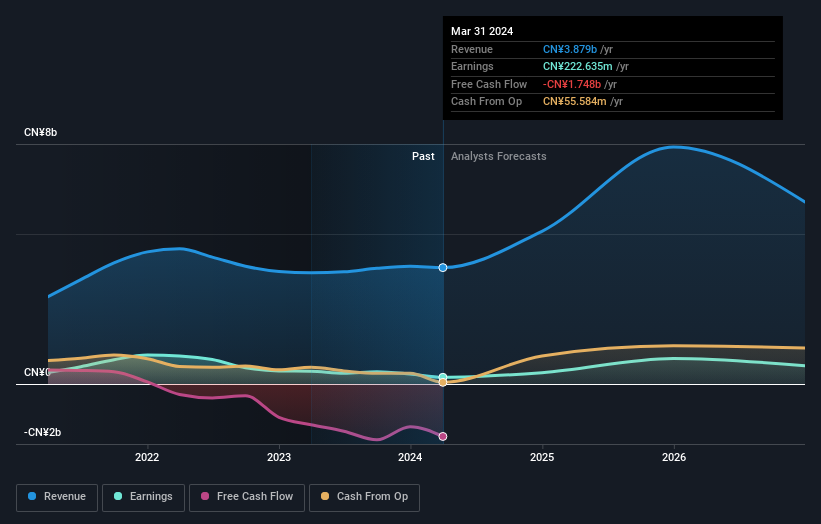Click the pink Free Cash Flow legend dot

pyautogui.click(x=205, y=496)
